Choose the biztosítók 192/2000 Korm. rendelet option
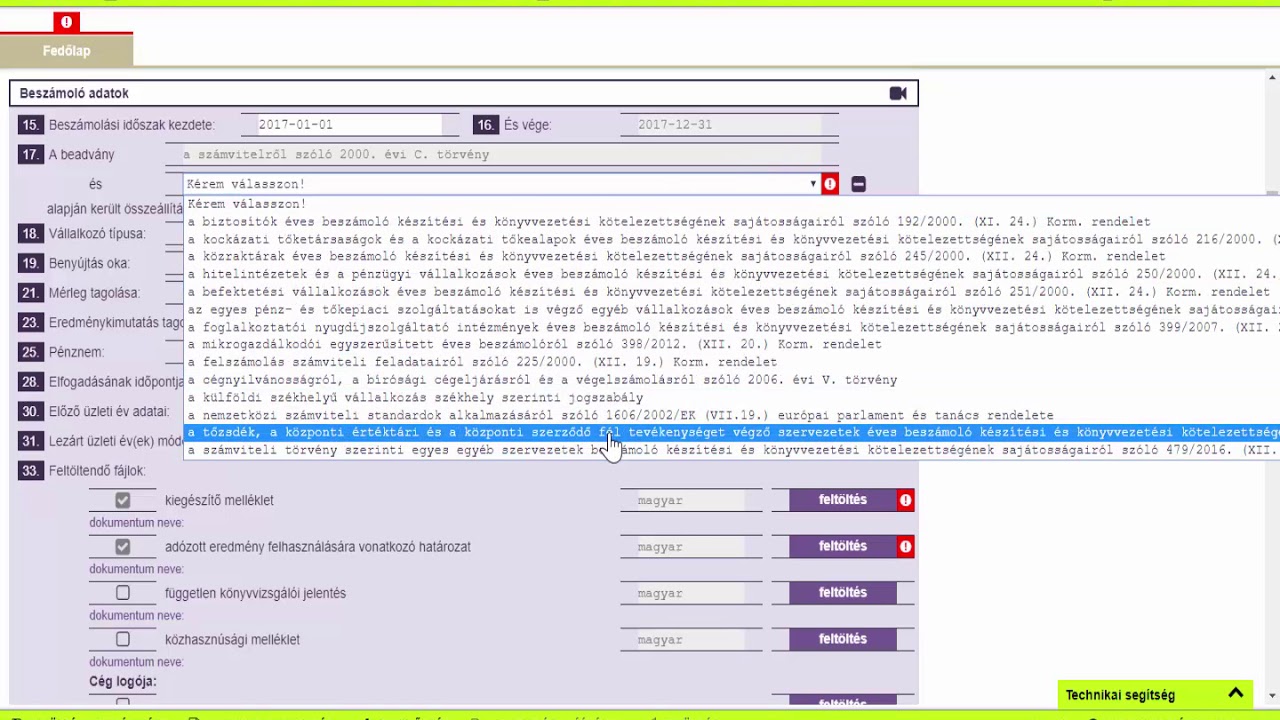Screen dimensions: 1280x720 tap(732, 222)
